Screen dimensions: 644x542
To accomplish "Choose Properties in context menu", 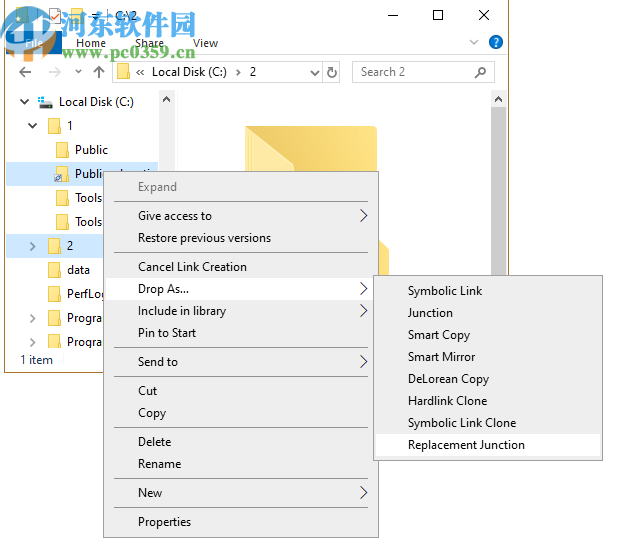I will (x=241, y=522).
